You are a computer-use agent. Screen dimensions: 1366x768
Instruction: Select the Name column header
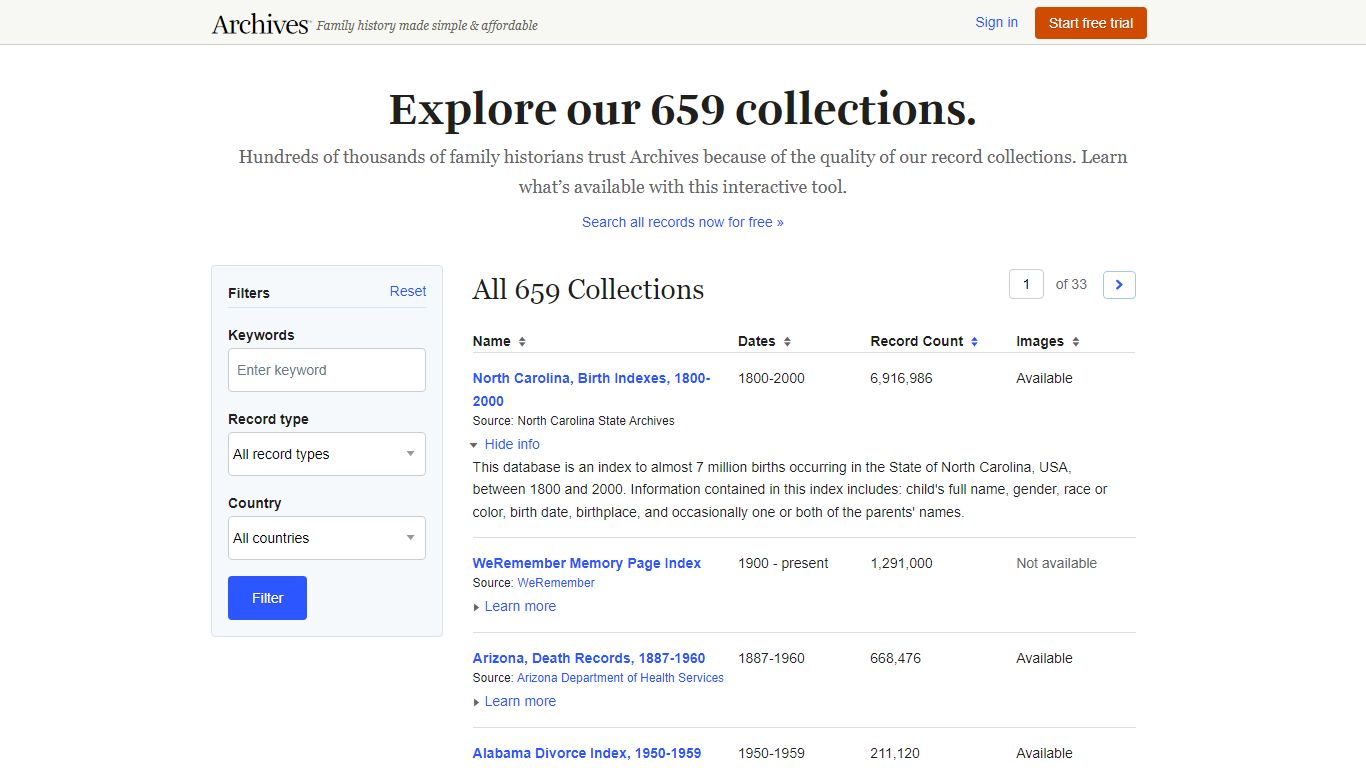[492, 341]
